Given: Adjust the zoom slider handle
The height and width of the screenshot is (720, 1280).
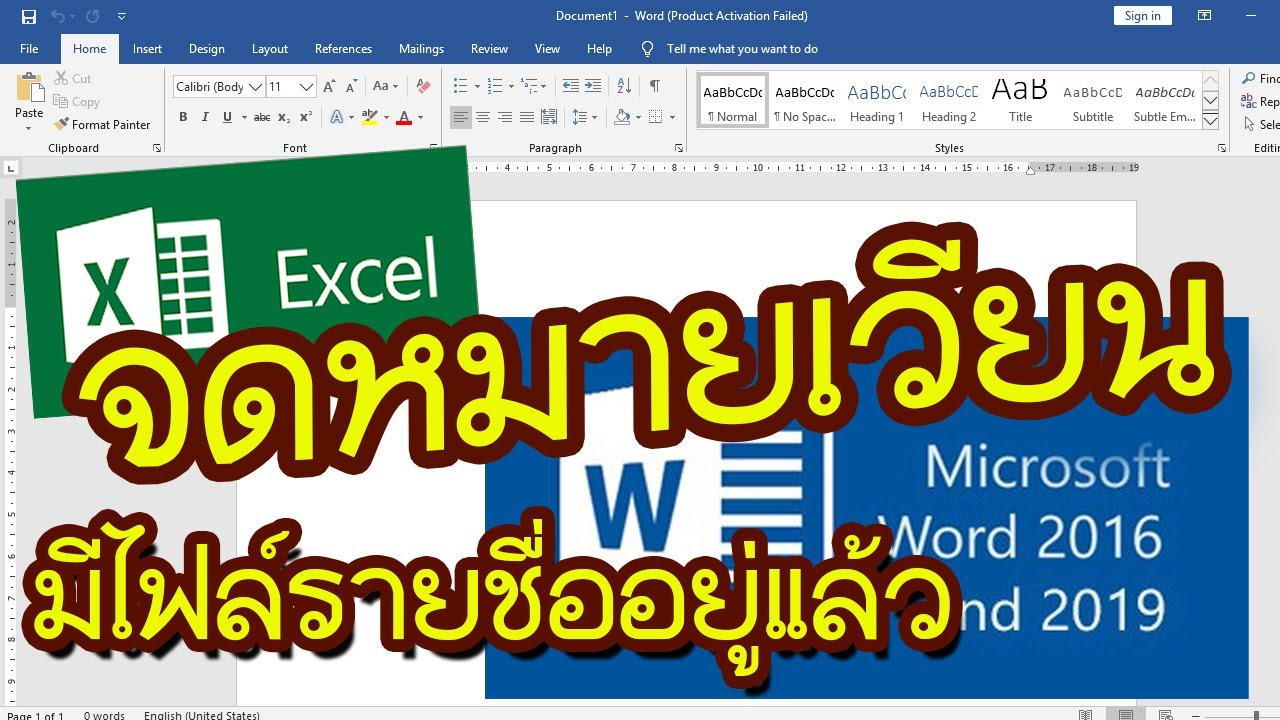Looking at the screenshot, I should coord(1256,714).
